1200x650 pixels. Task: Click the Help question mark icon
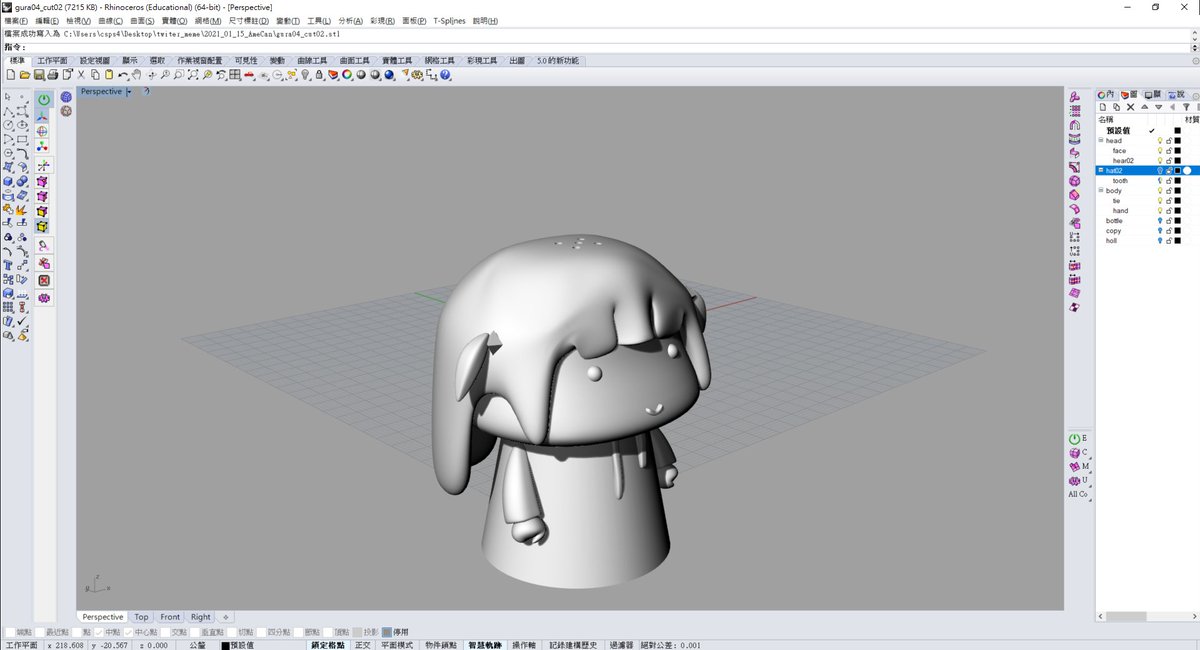pos(445,75)
